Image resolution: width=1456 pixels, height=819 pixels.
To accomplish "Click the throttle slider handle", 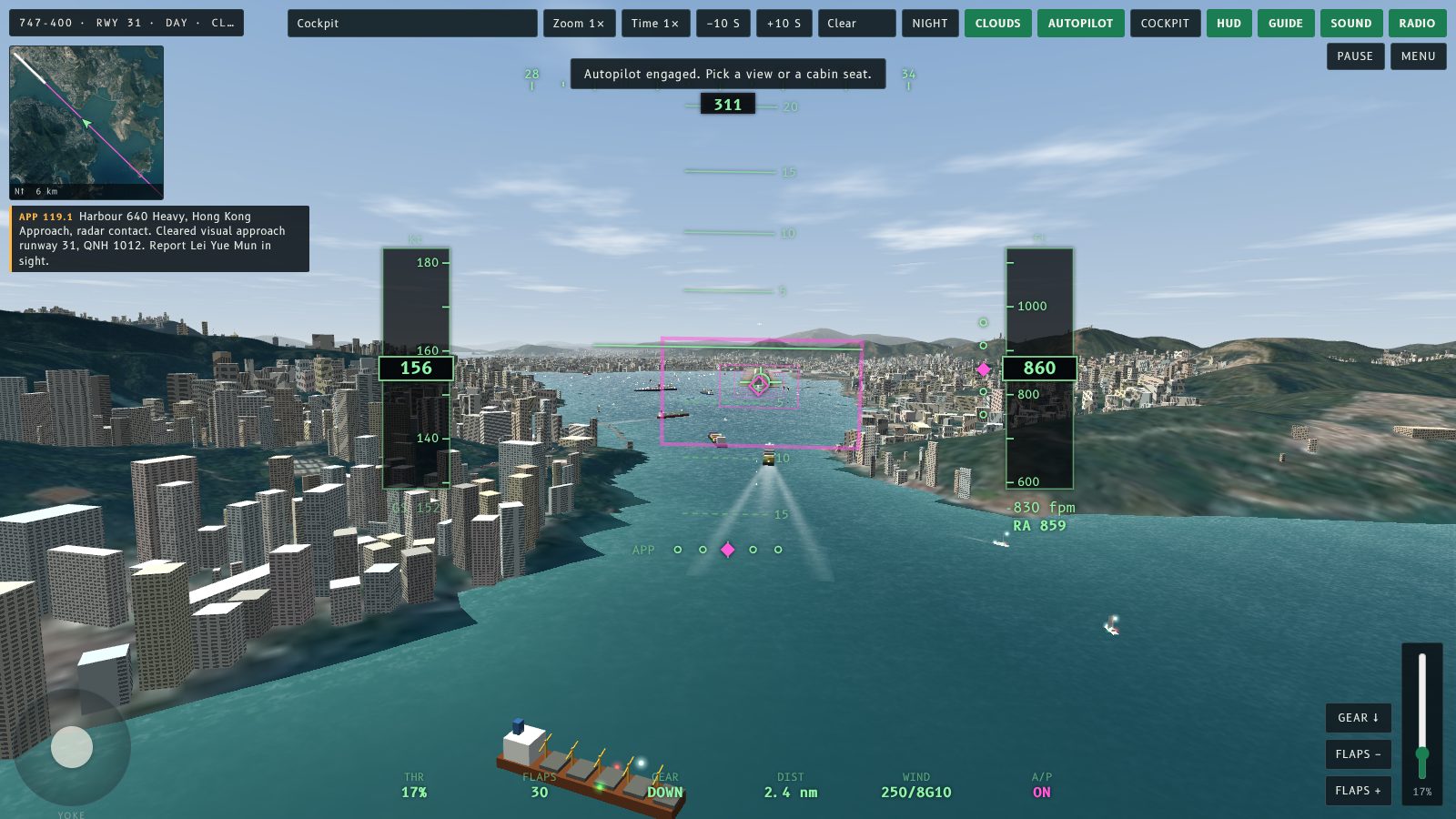I will (1422, 754).
